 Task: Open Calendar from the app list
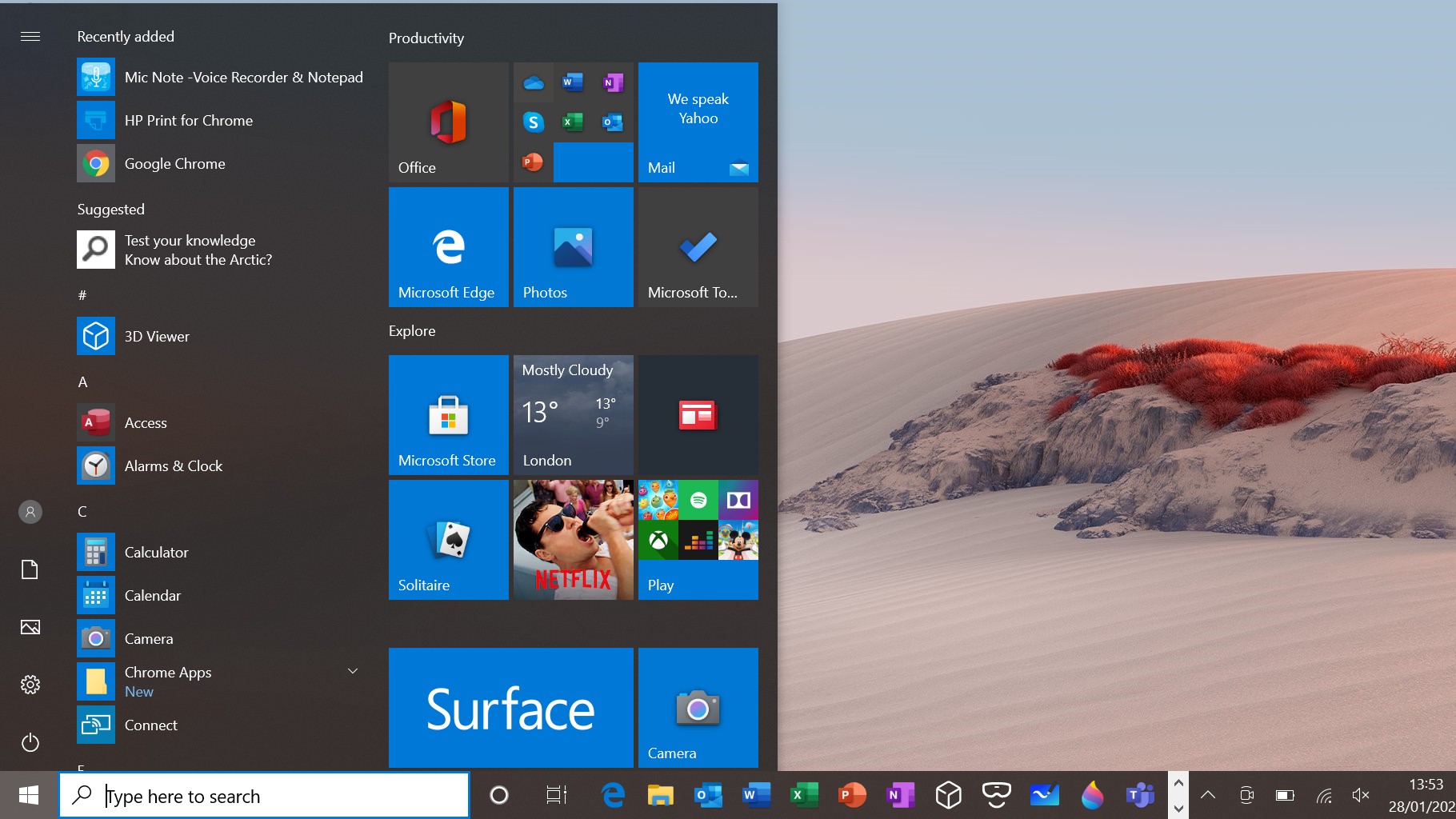221,596
